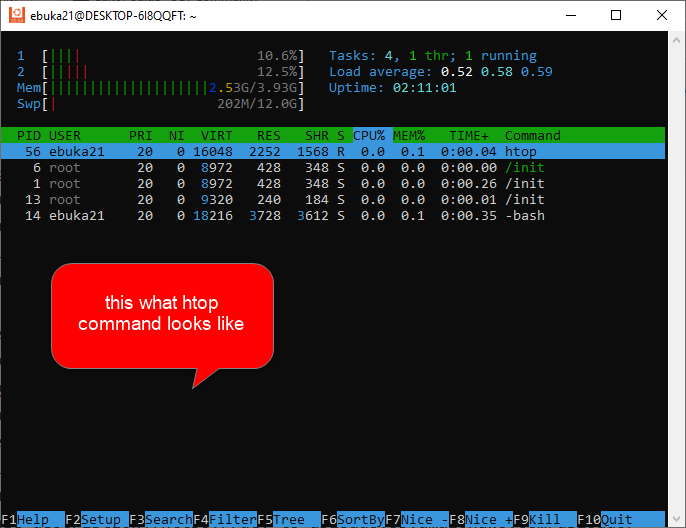Click the 10.6% CPU 1 value

click(277, 56)
